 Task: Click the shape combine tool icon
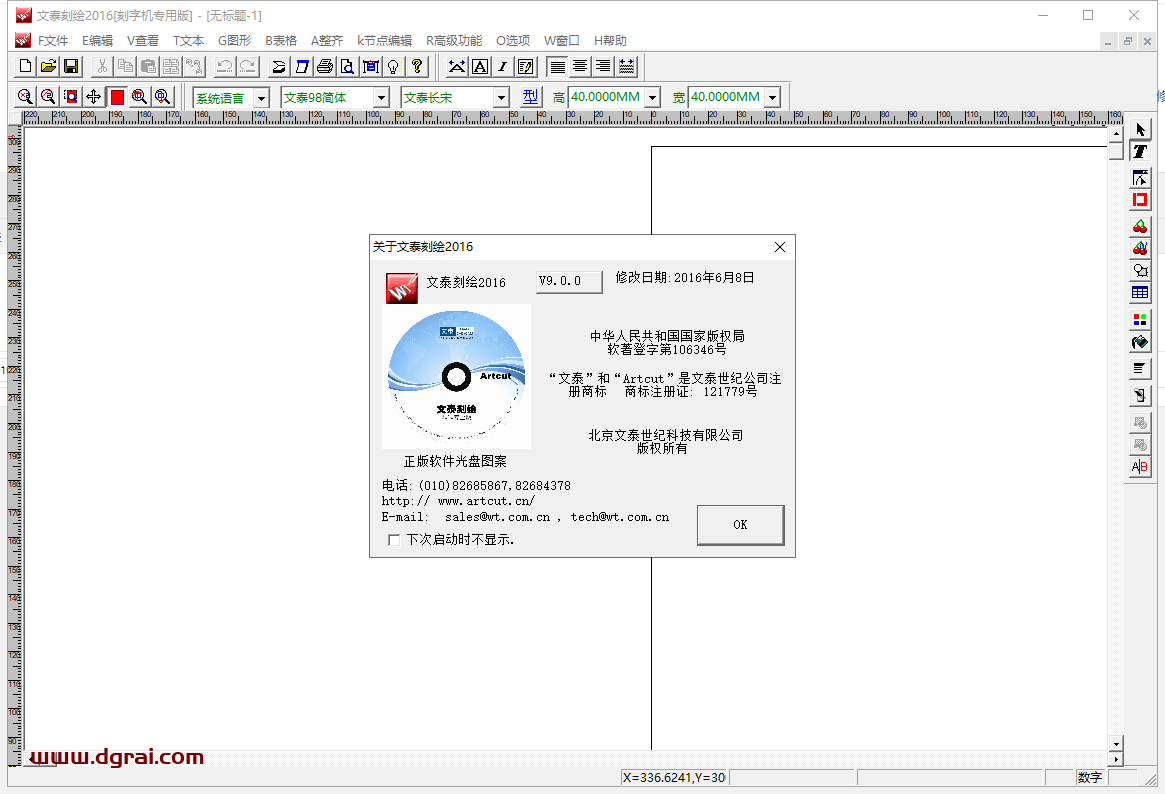point(1140,270)
